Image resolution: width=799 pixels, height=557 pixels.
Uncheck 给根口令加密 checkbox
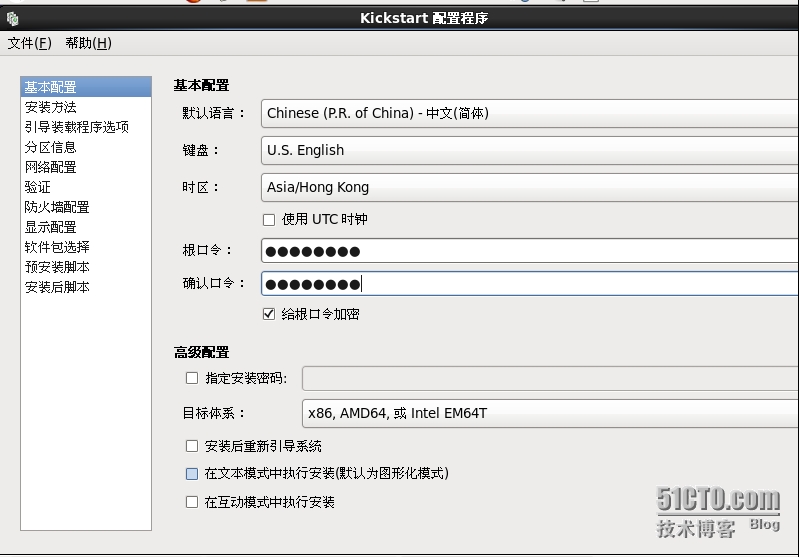(x=269, y=314)
